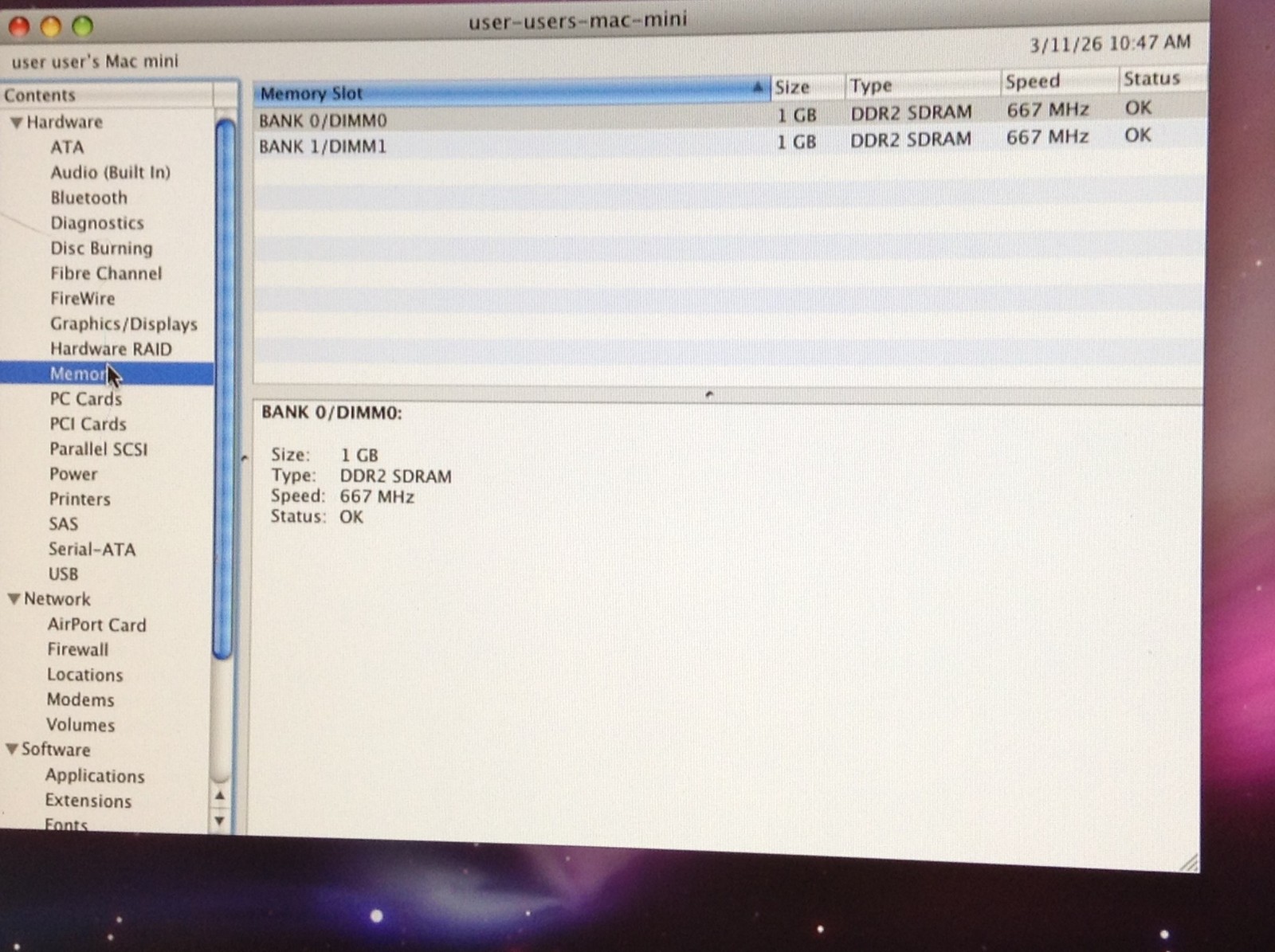
Task: Click the DDR2 SDRAM type in details
Action: (395, 476)
